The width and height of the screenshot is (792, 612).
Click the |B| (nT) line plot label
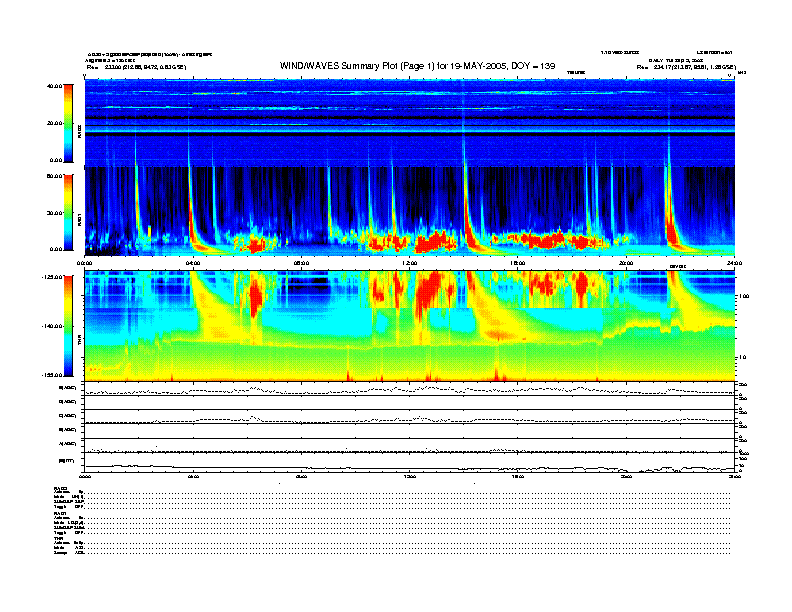coord(67,461)
